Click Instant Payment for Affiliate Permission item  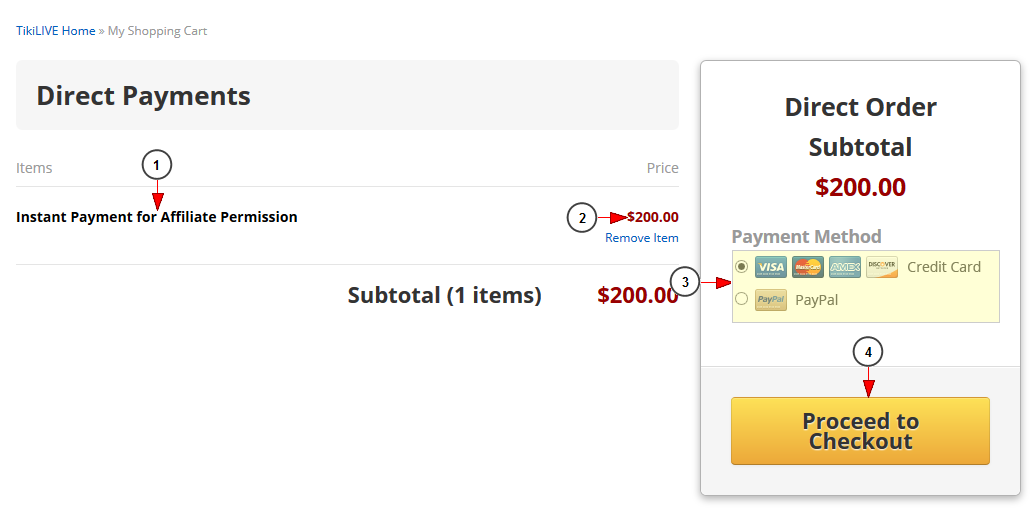(157, 217)
